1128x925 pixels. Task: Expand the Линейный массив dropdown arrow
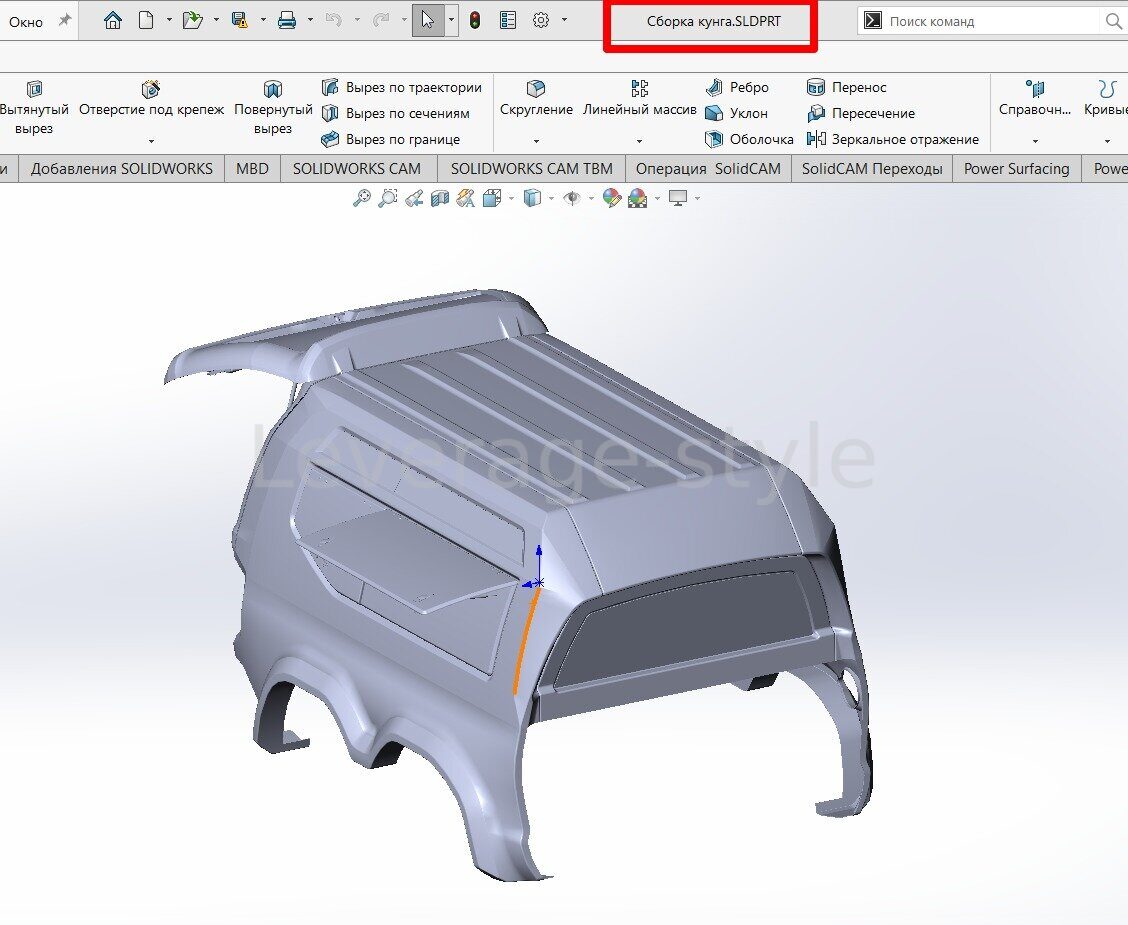(640, 142)
